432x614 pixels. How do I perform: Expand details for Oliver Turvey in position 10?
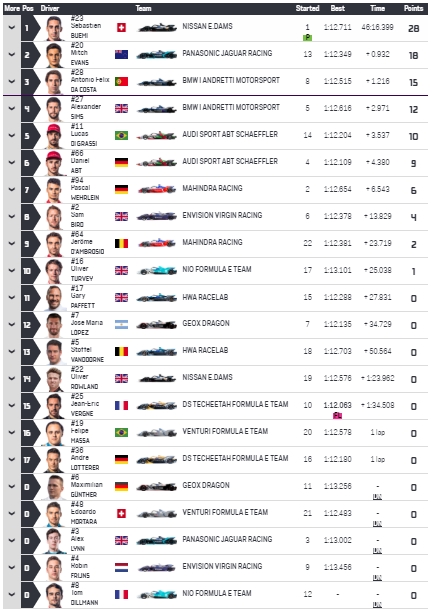12,271
